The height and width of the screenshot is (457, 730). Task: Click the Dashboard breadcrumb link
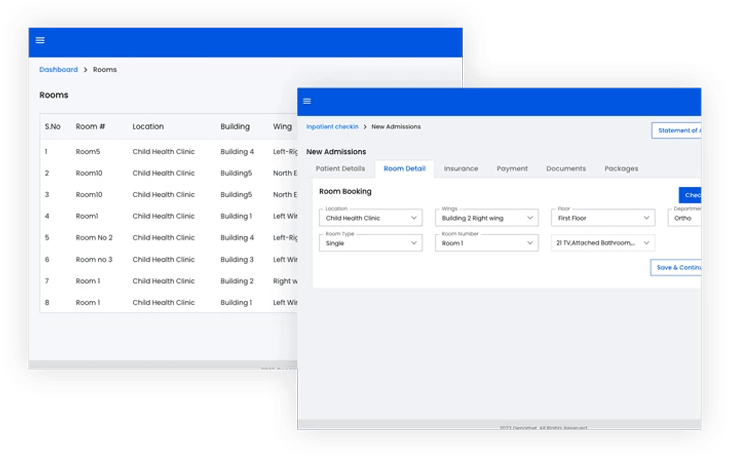click(58, 70)
